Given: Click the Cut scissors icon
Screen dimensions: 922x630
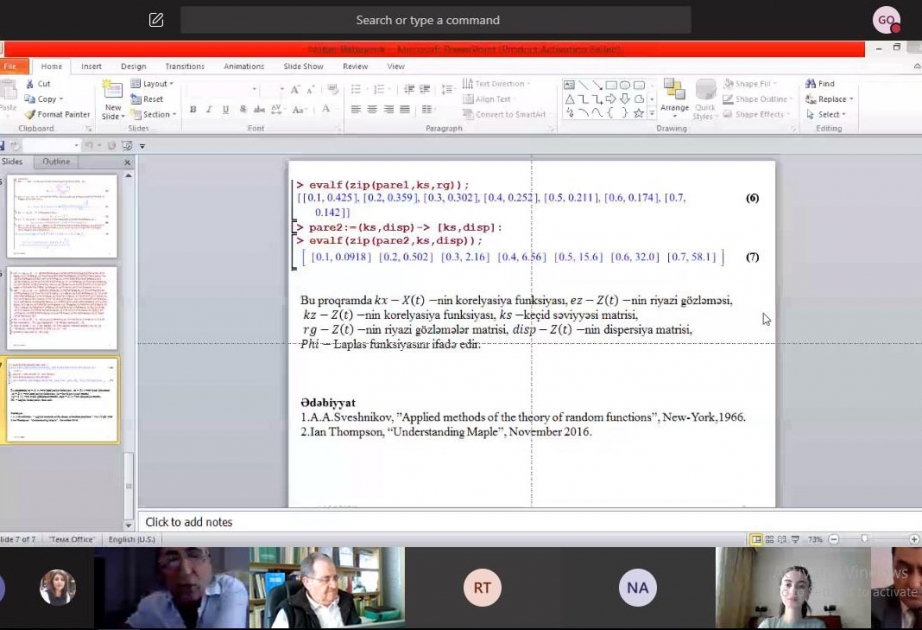Looking at the screenshot, I should click(30, 84).
